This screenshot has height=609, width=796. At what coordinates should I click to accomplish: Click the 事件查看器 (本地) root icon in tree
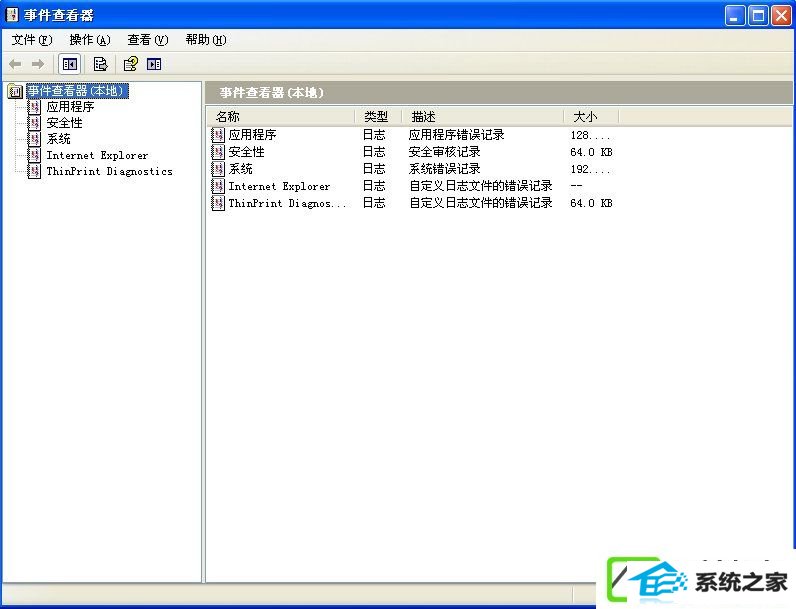tap(15, 91)
